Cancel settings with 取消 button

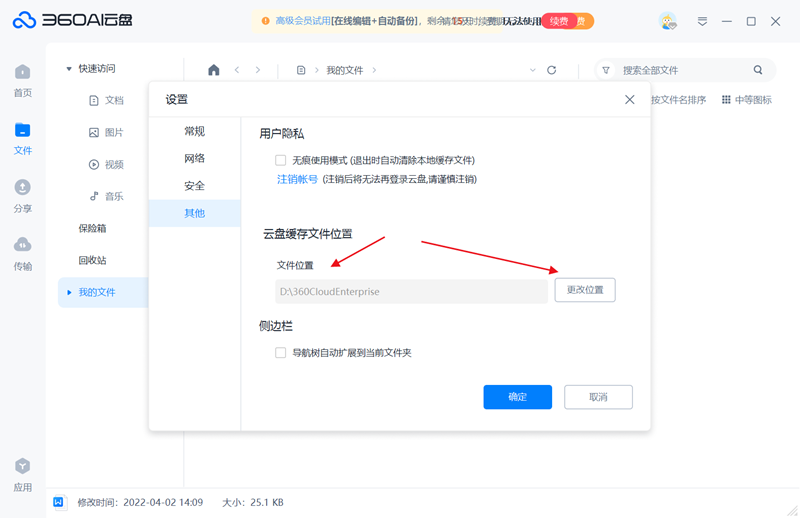tap(598, 397)
